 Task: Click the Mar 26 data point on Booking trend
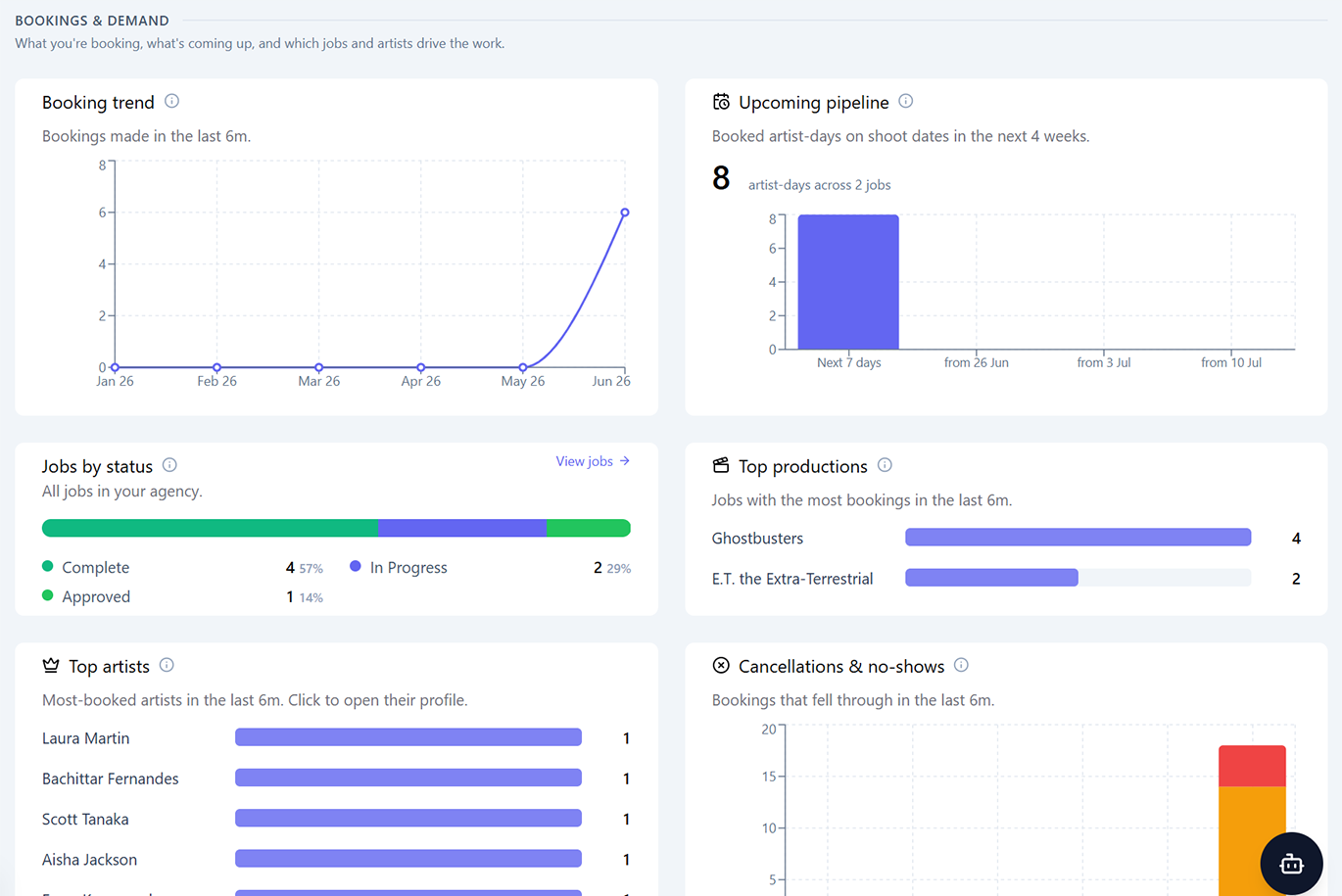pos(319,367)
